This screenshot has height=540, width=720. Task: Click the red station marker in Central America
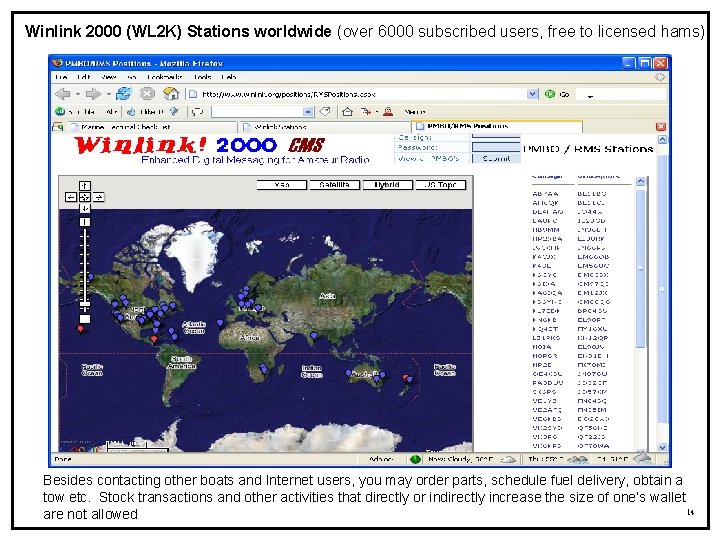(x=154, y=339)
